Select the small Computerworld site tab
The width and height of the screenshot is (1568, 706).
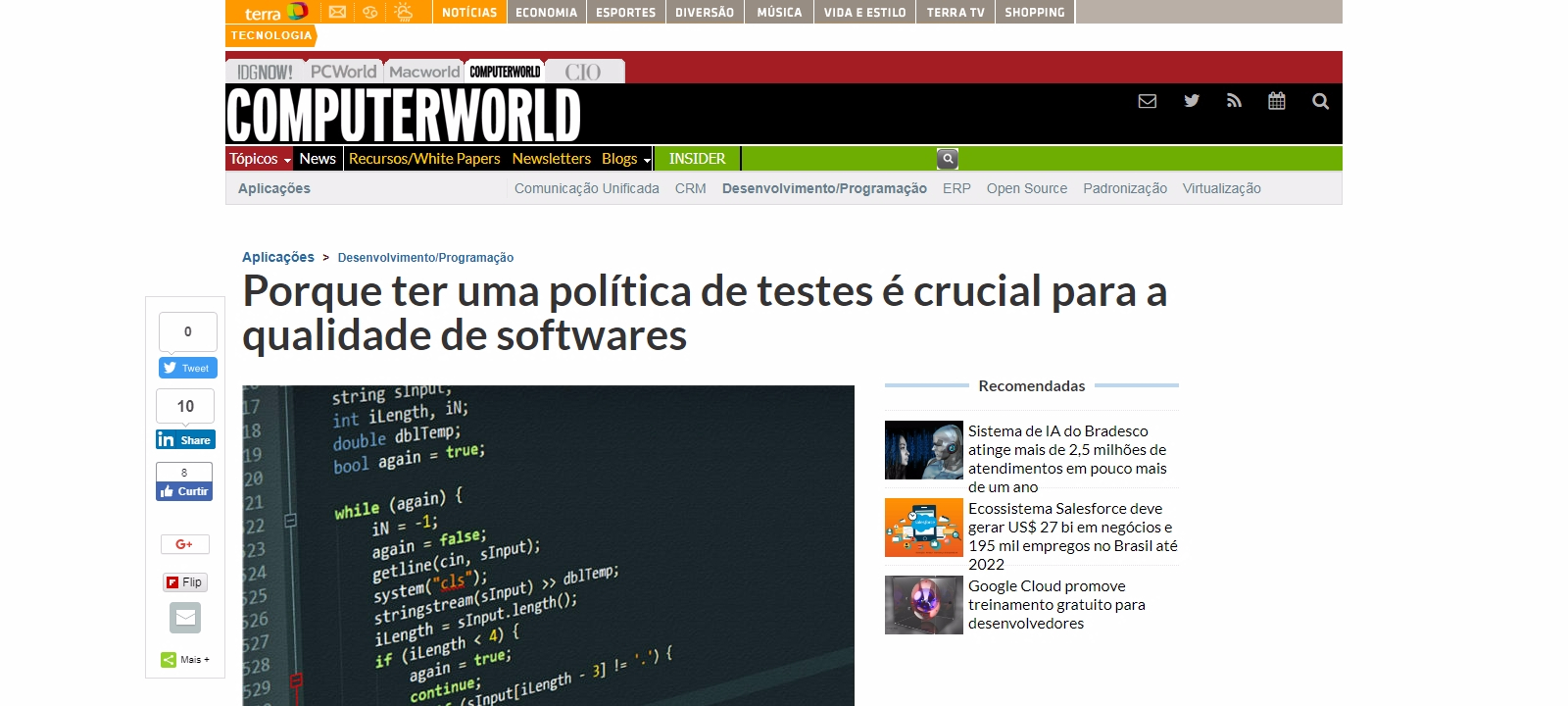point(505,72)
